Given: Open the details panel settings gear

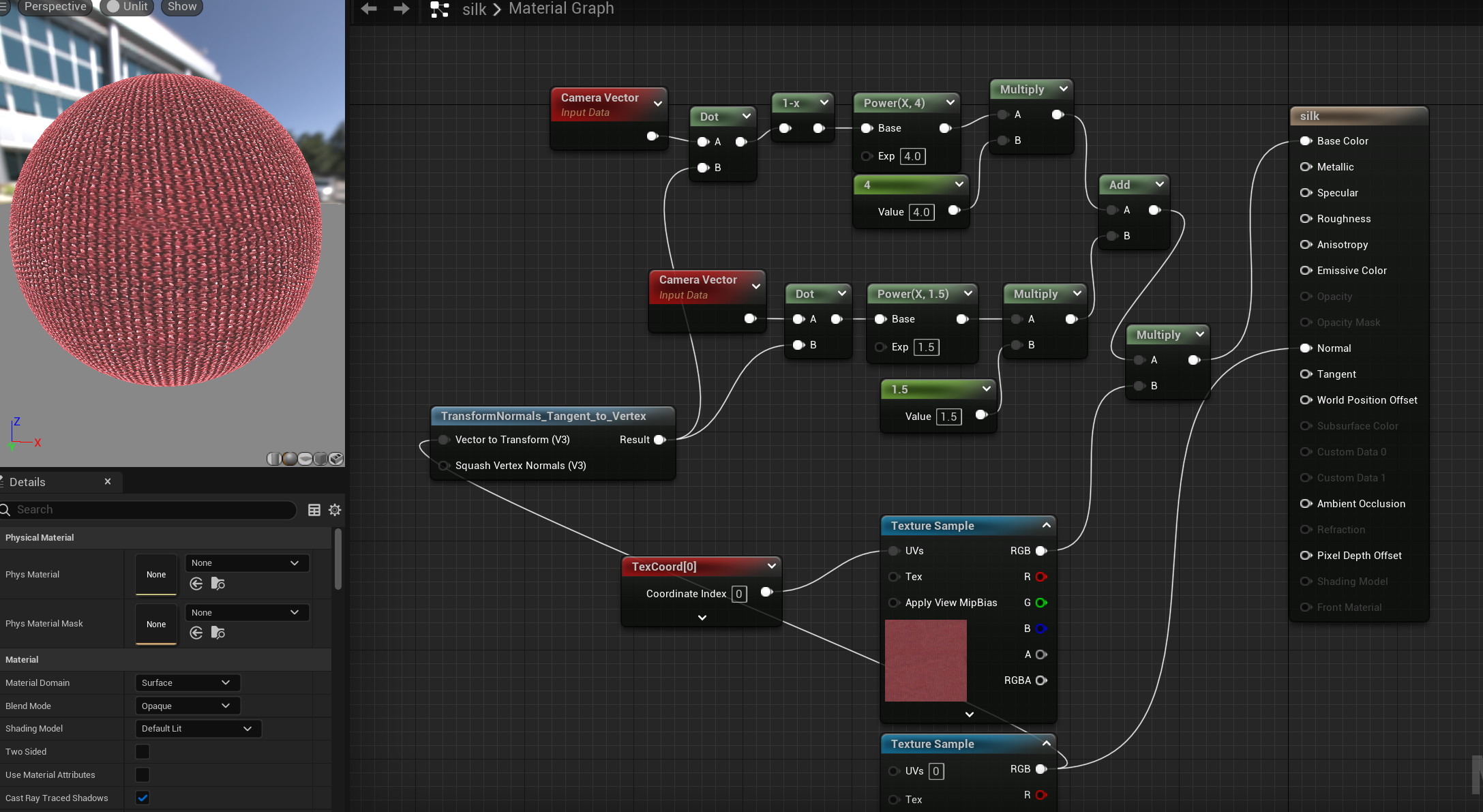Looking at the screenshot, I should pyautogui.click(x=335, y=510).
